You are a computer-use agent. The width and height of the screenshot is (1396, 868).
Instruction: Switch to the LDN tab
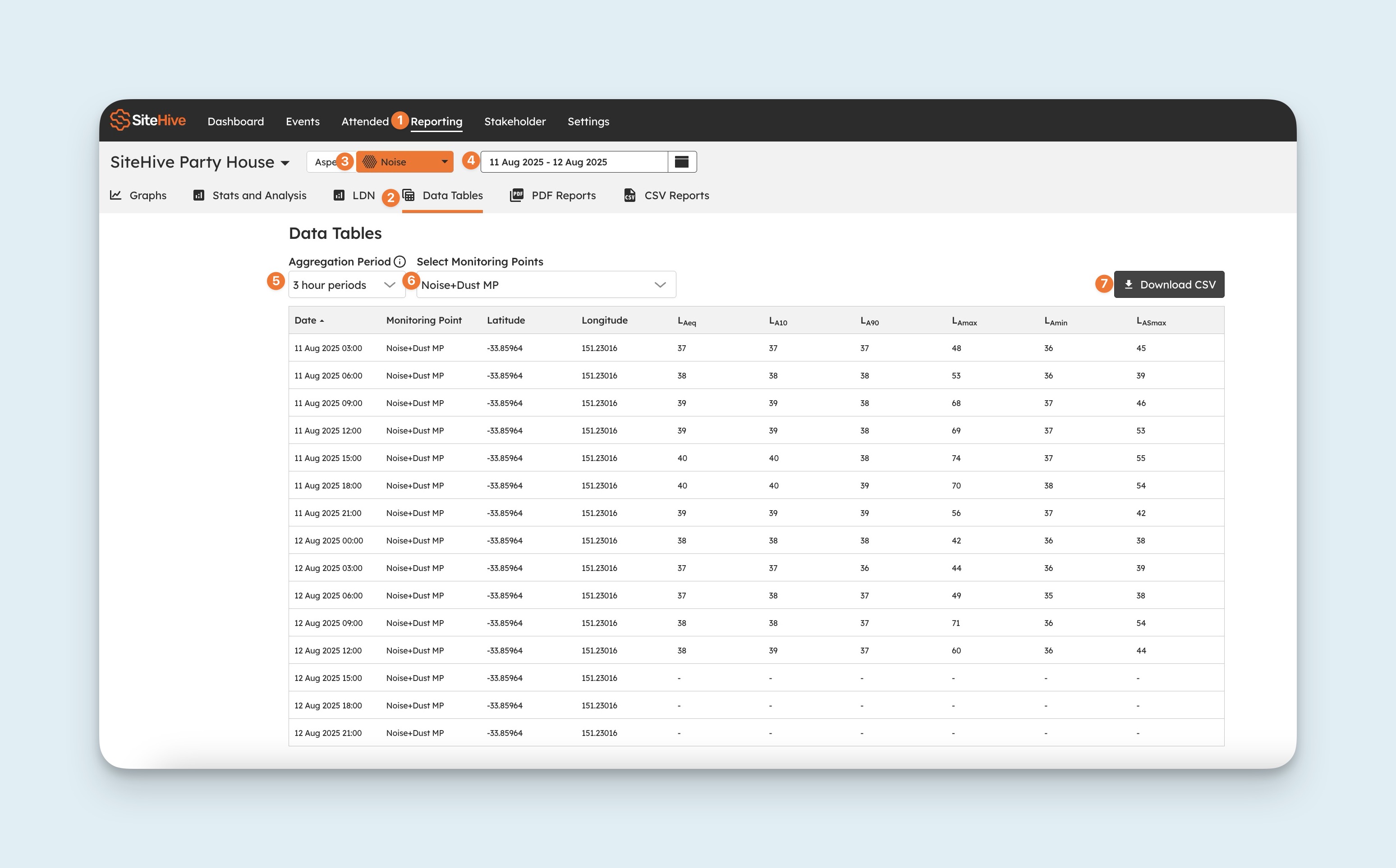click(354, 195)
